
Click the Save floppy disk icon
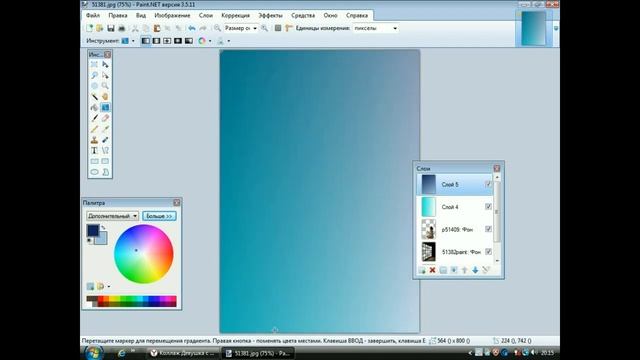[x=111, y=28]
